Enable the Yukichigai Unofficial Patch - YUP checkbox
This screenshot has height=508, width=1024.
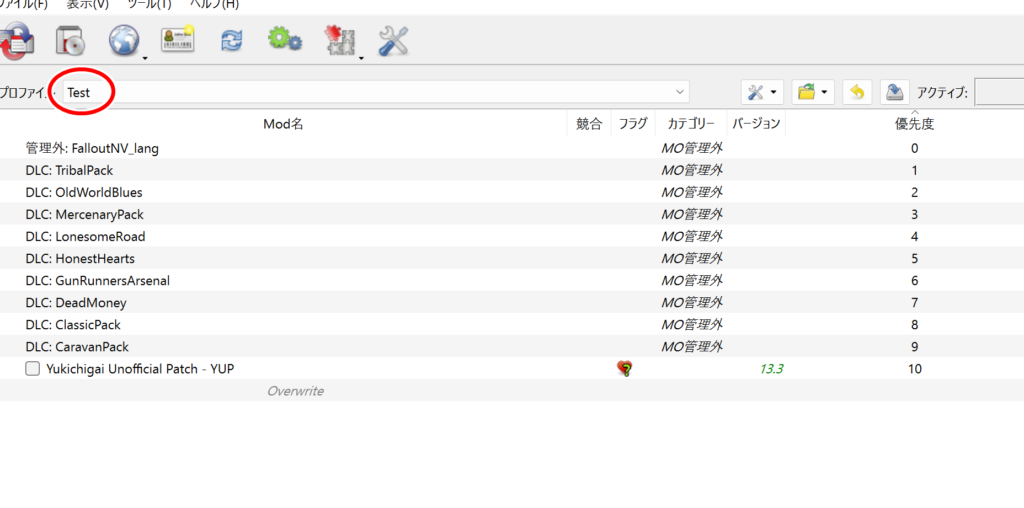(33, 369)
